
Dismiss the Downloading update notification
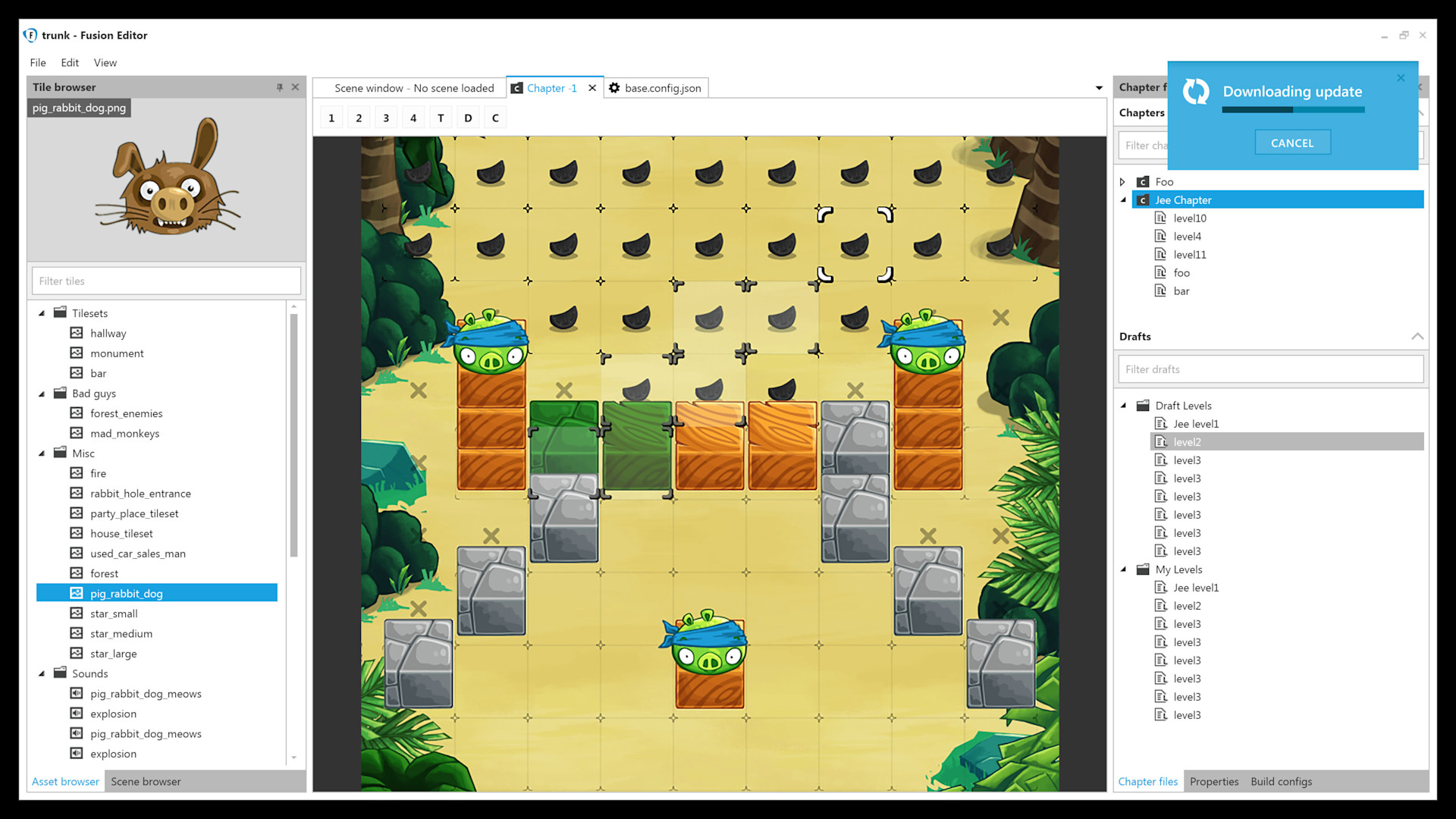click(x=1401, y=77)
